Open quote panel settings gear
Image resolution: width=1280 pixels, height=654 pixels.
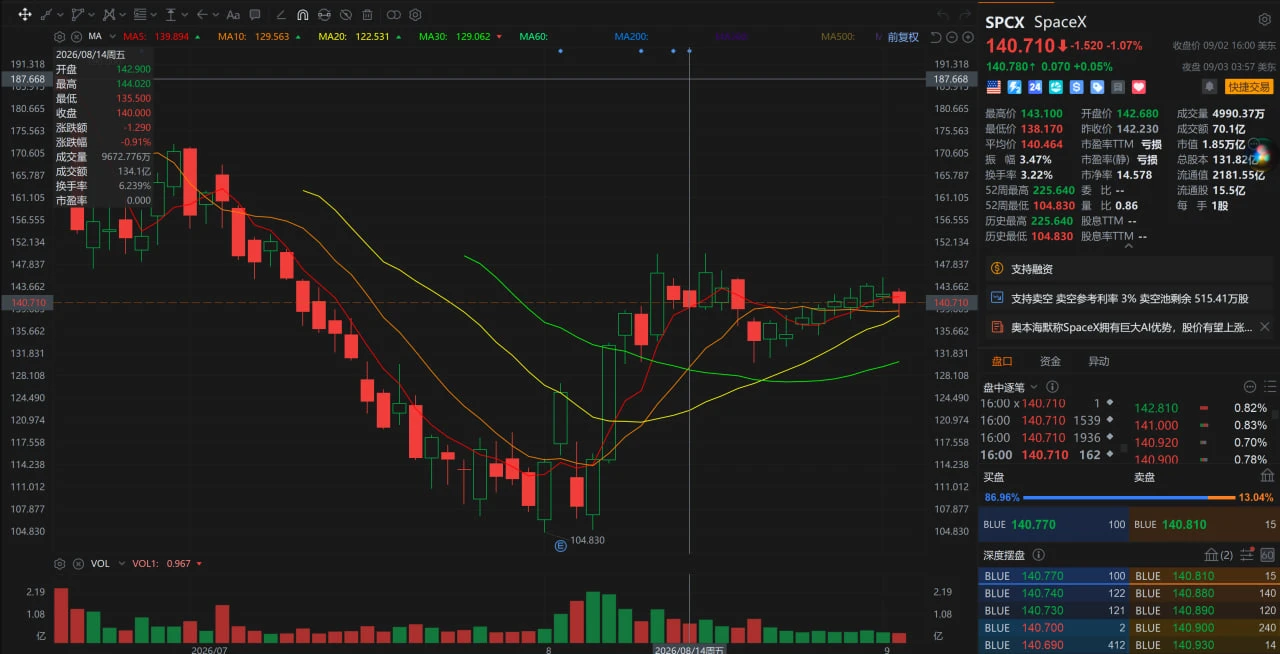coord(1265,19)
